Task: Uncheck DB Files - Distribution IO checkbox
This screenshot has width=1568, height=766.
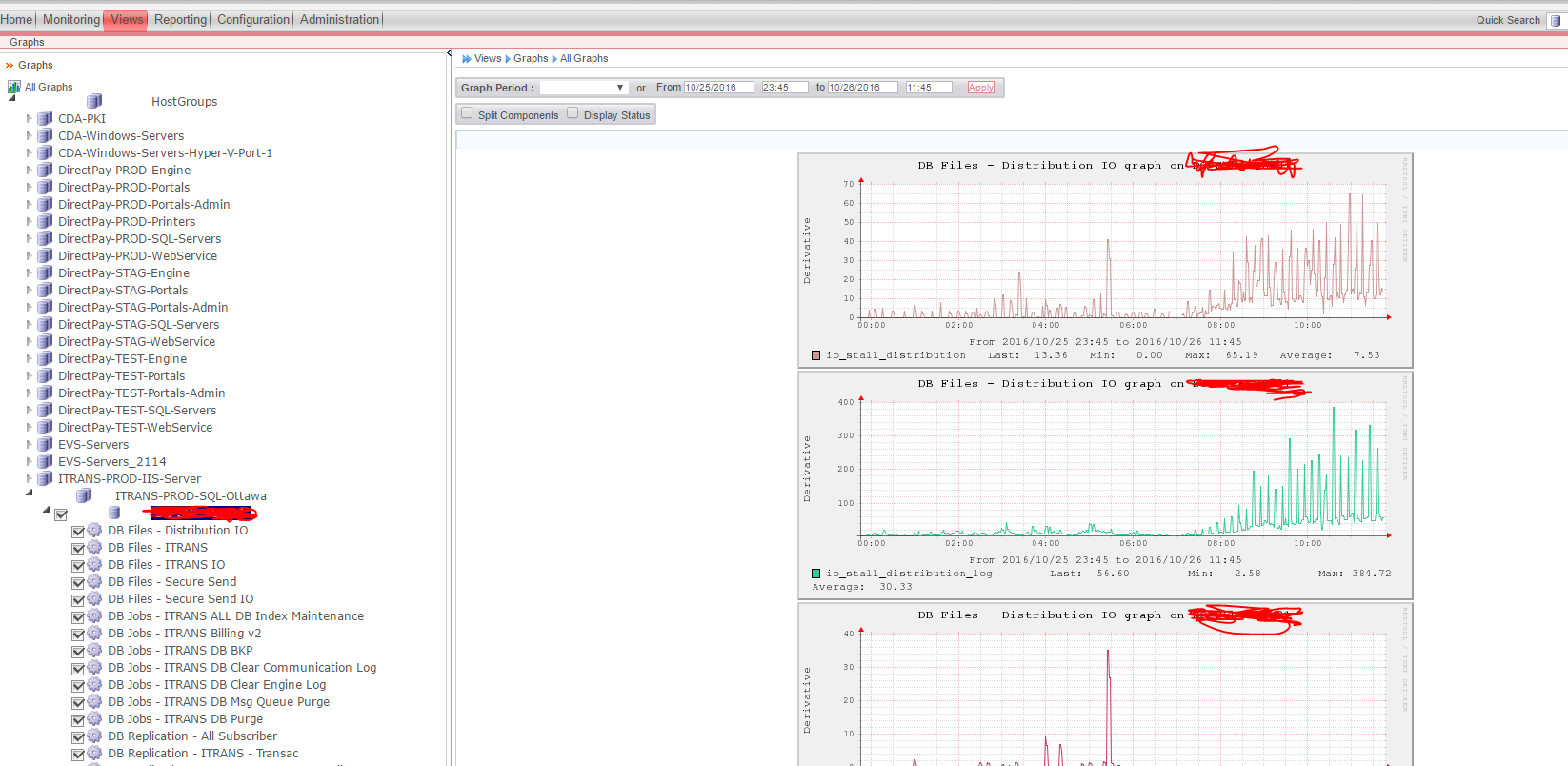Action: coord(78,532)
